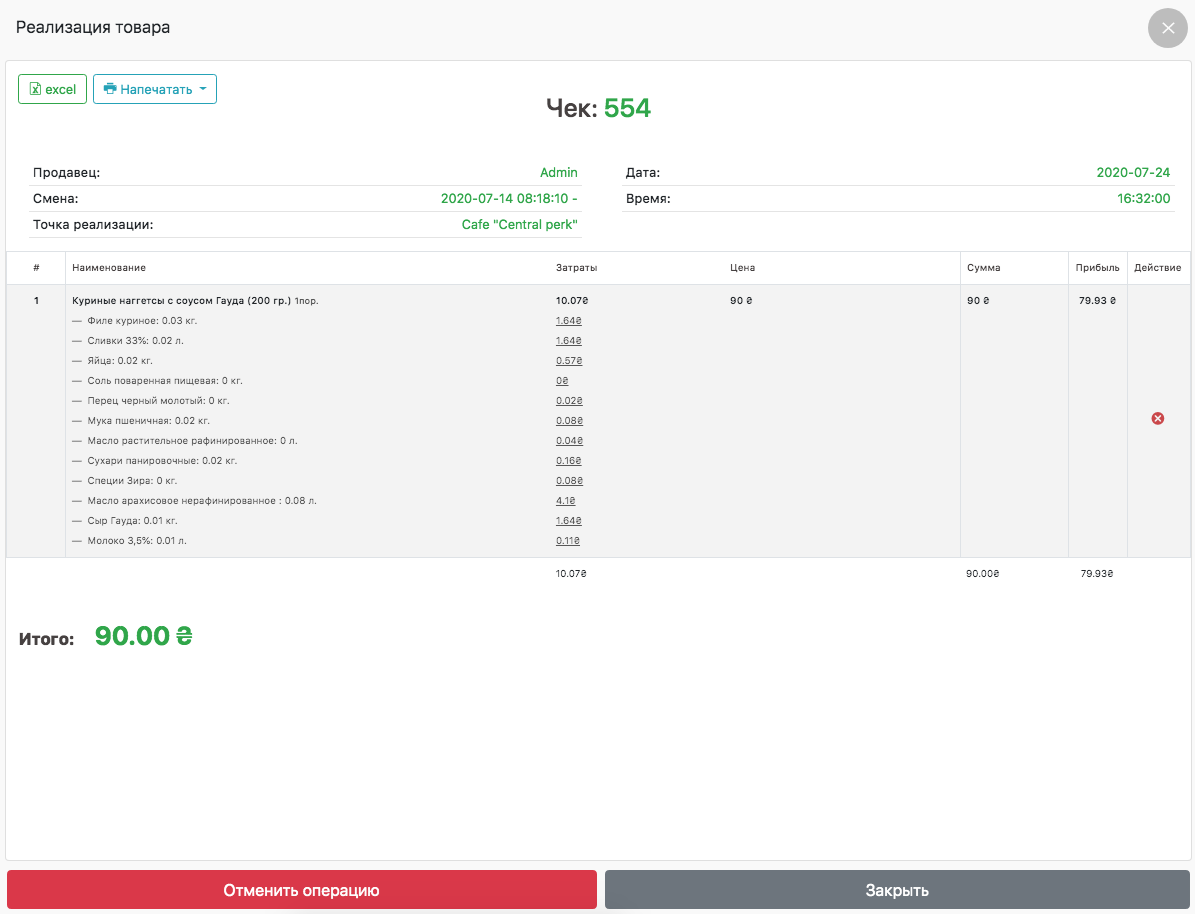Click the 0.04₴ cost for Масло растительное
Screen dimensions: 1195x914
(569, 441)
